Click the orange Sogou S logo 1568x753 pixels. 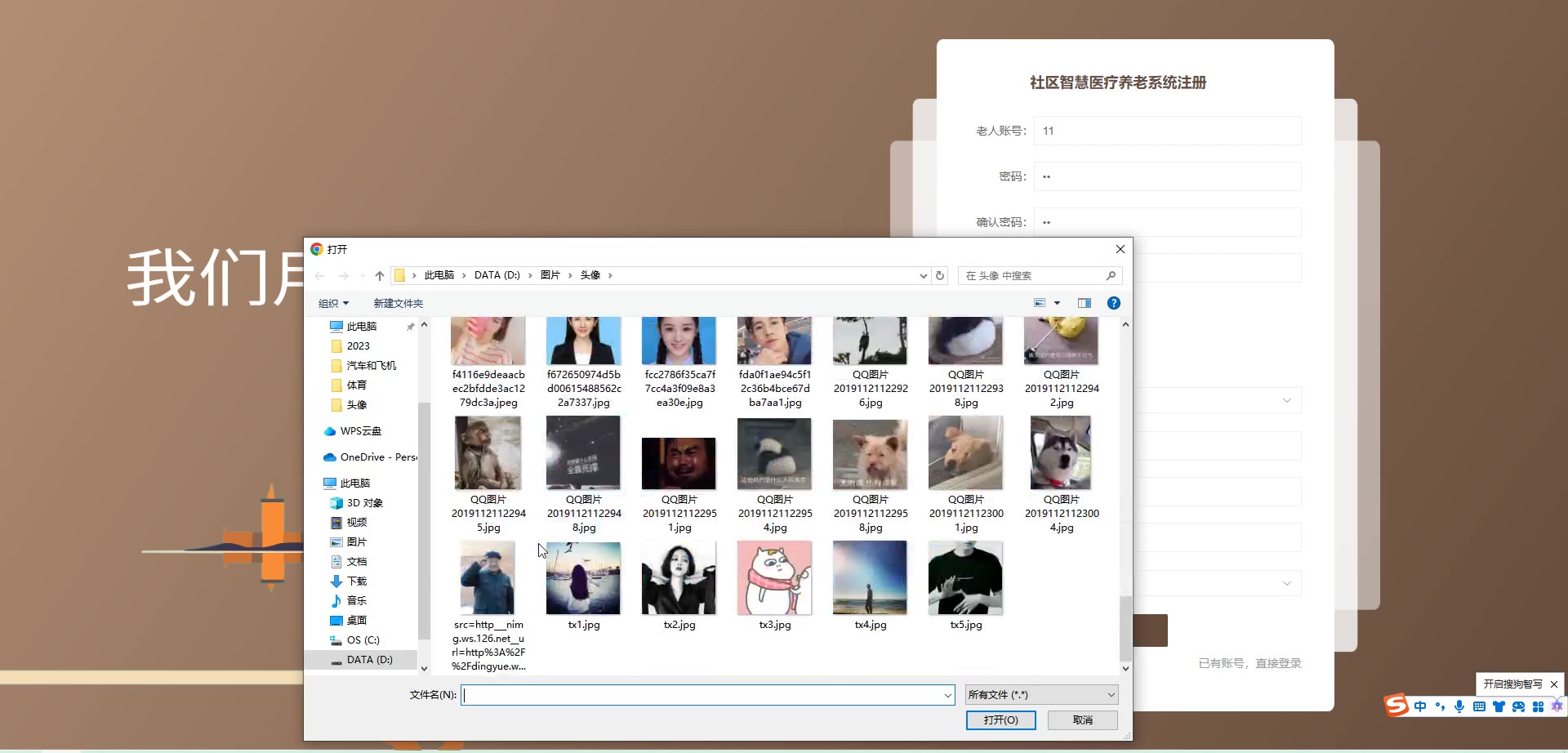(x=1396, y=706)
